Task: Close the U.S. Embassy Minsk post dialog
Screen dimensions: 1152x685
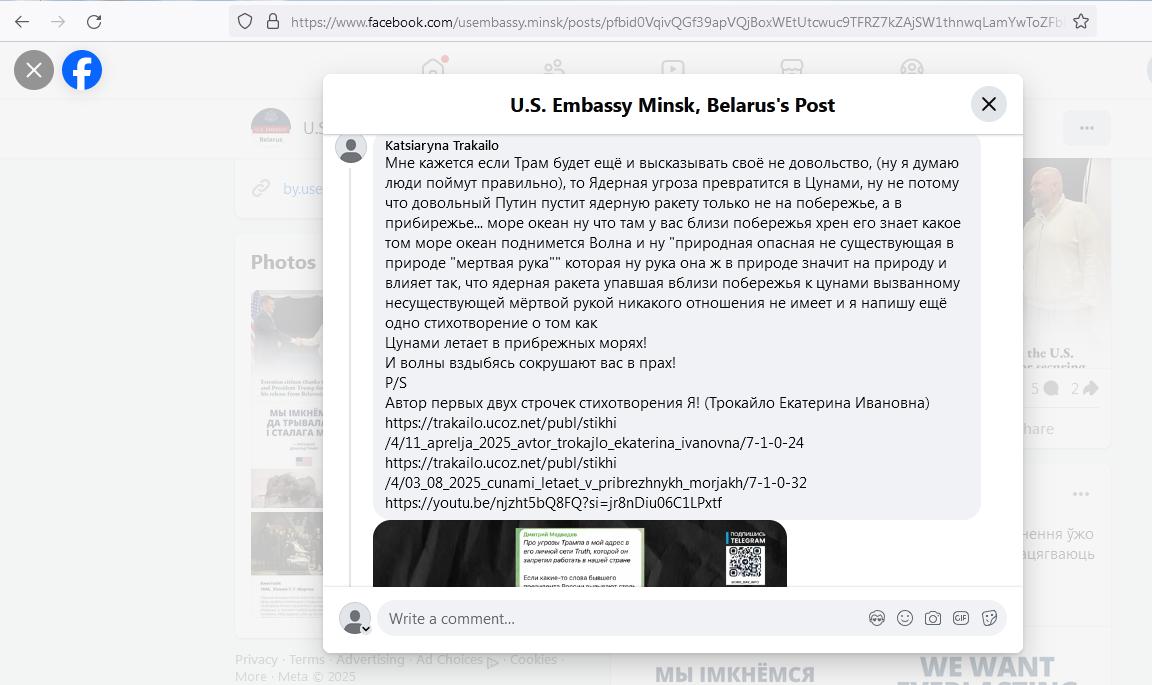Action: (x=988, y=104)
